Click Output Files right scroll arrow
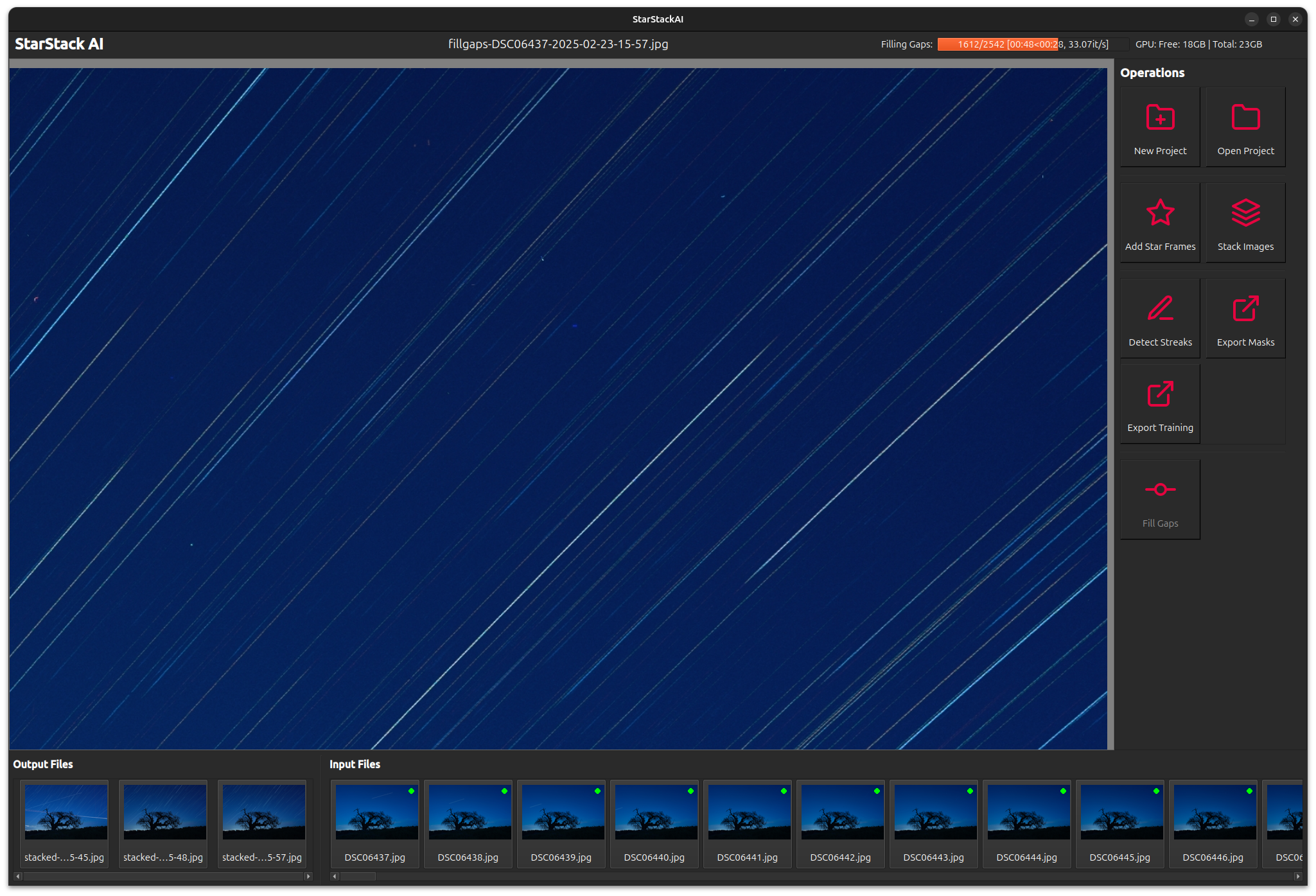1316x896 pixels. 308,876
